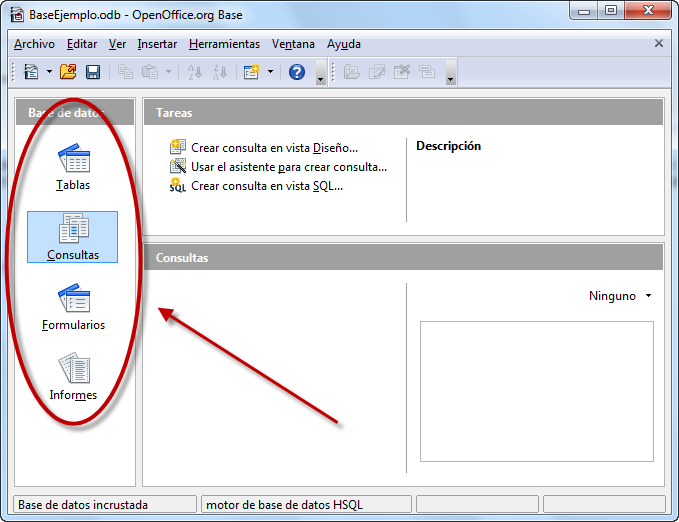Open the Ayuda menu
The image size is (679, 522).
[x=344, y=44]
